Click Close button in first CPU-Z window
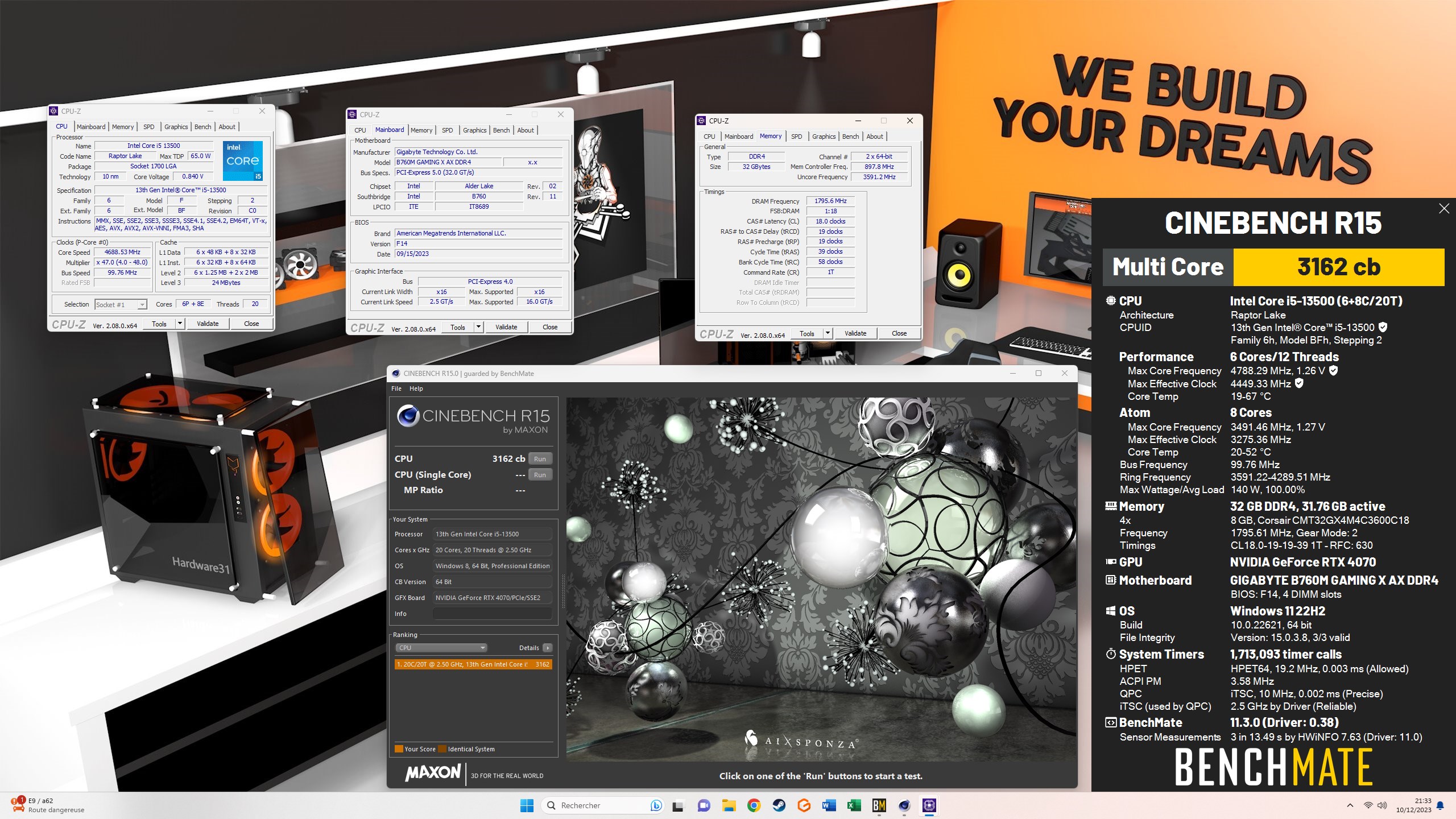The height and width of the screenshot is (819, 1456). click(x=251, y=324)
